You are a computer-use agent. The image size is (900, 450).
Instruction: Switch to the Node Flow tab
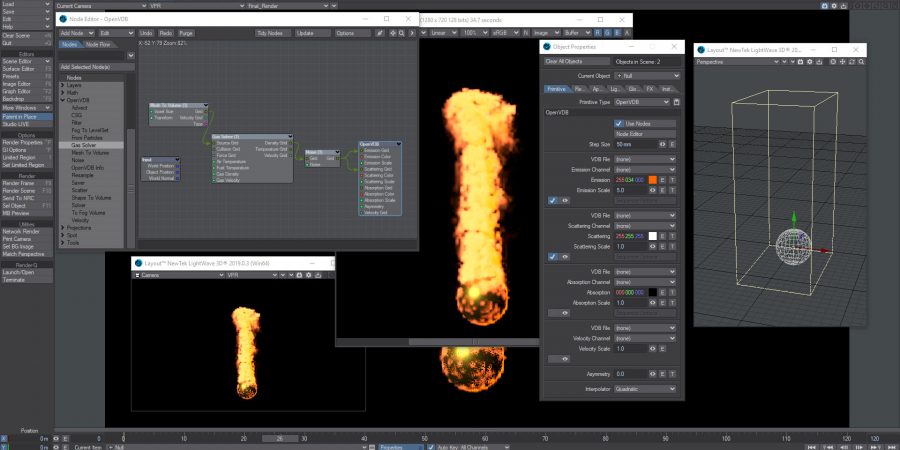point(98,44)
